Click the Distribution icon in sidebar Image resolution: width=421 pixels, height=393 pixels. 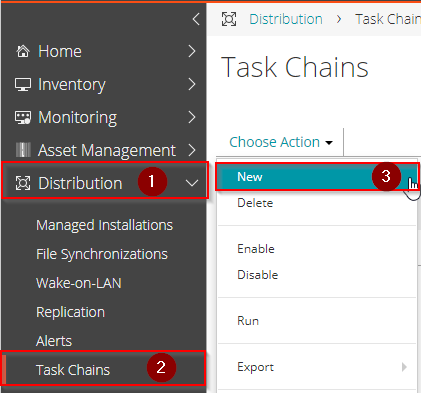tap(23, 183)
